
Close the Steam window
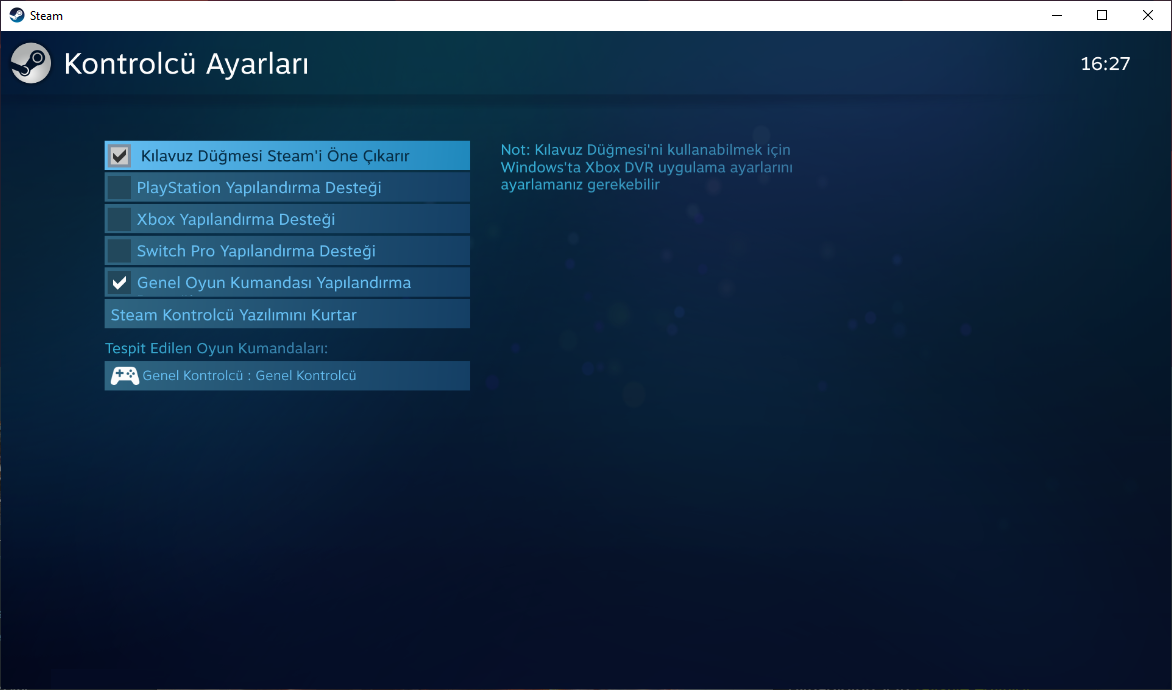coord(1147,15)
